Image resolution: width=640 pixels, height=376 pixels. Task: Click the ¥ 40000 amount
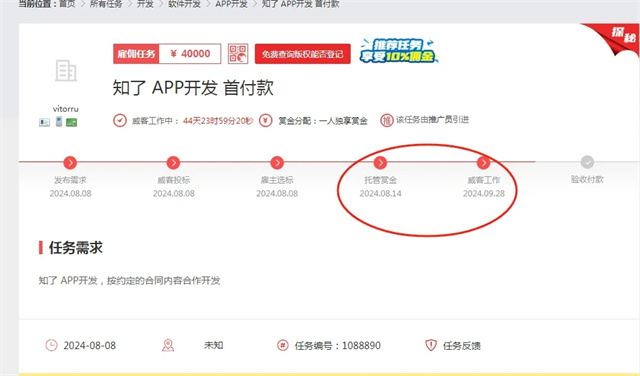(190, 53)
